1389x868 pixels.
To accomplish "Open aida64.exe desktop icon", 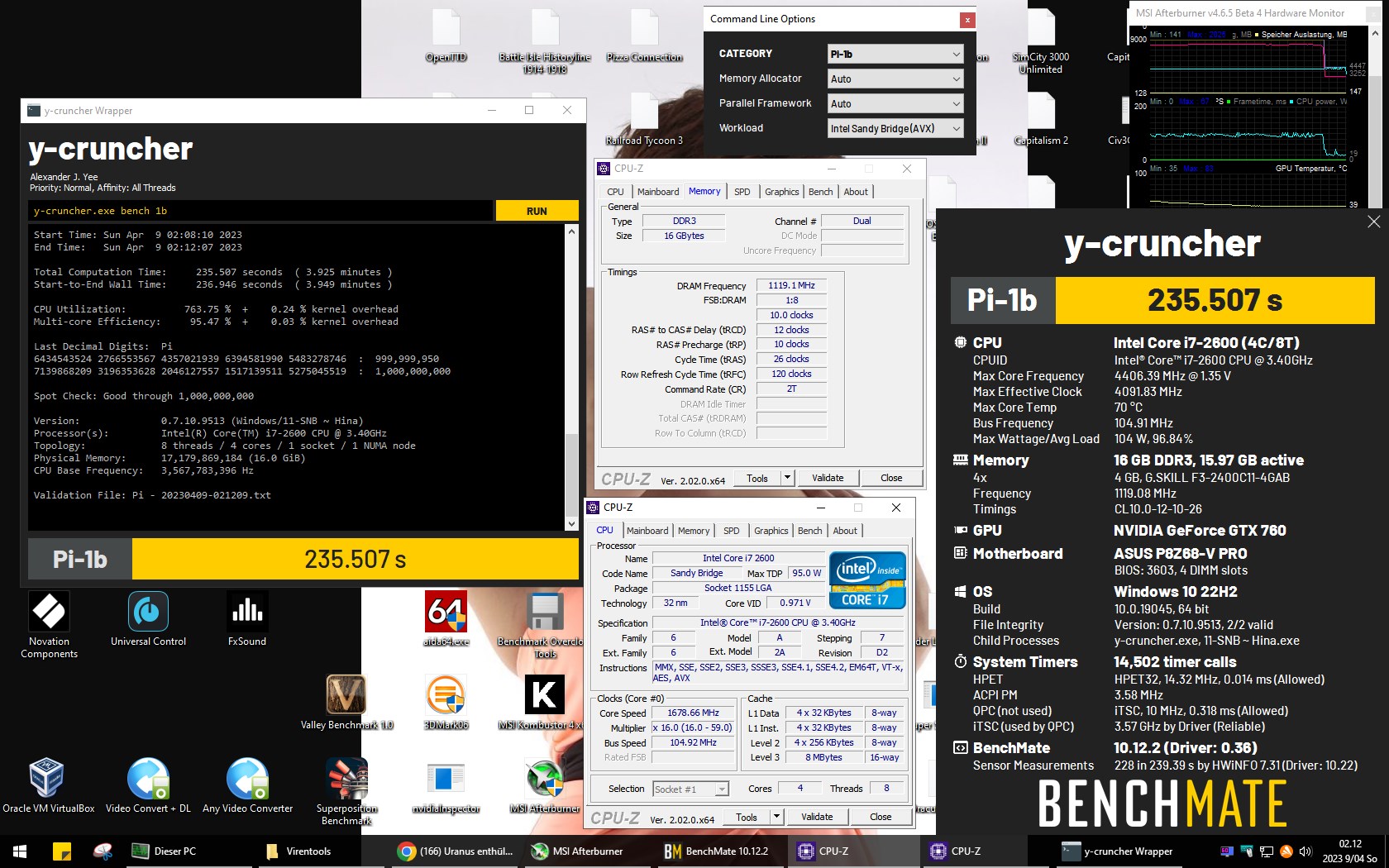I will pyautogui.click(x=446, y=619).
